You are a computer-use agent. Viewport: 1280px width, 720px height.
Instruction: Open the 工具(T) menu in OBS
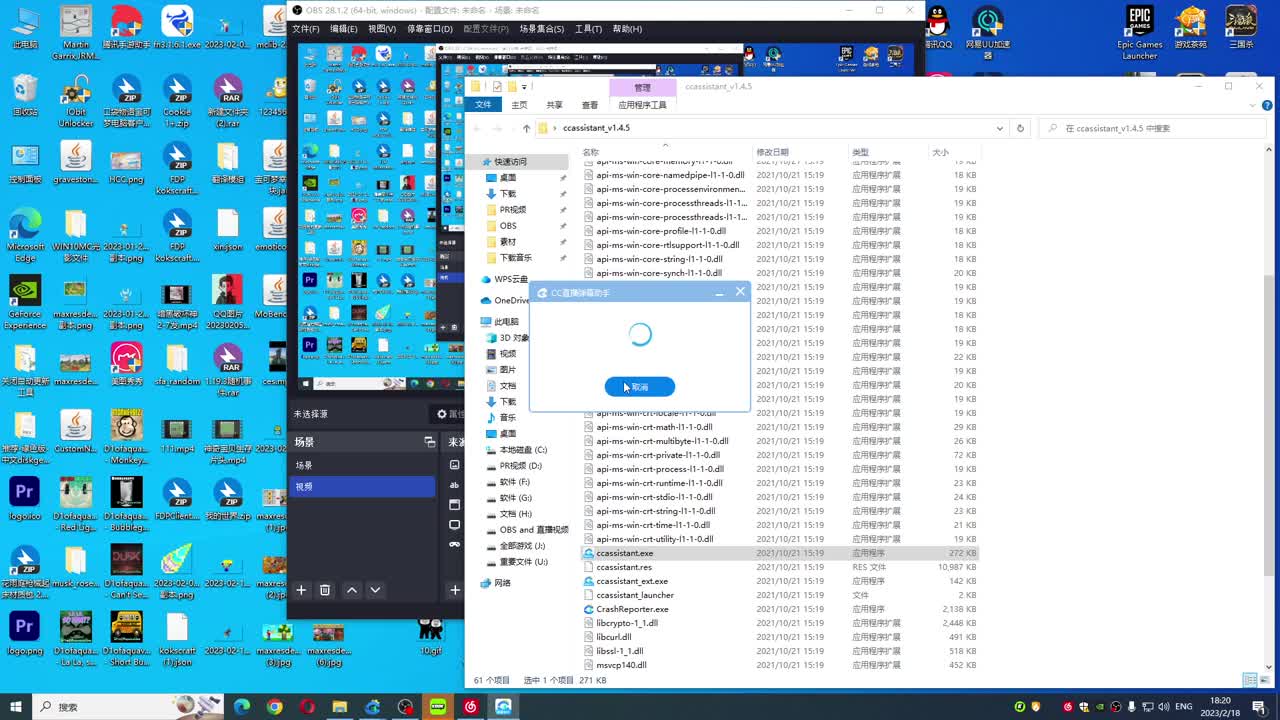[588, 29]
